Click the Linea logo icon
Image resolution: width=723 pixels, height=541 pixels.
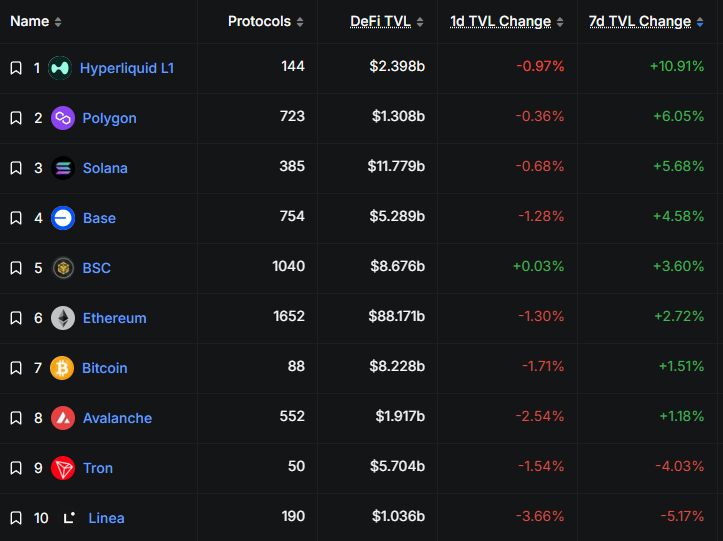[69, 518]
